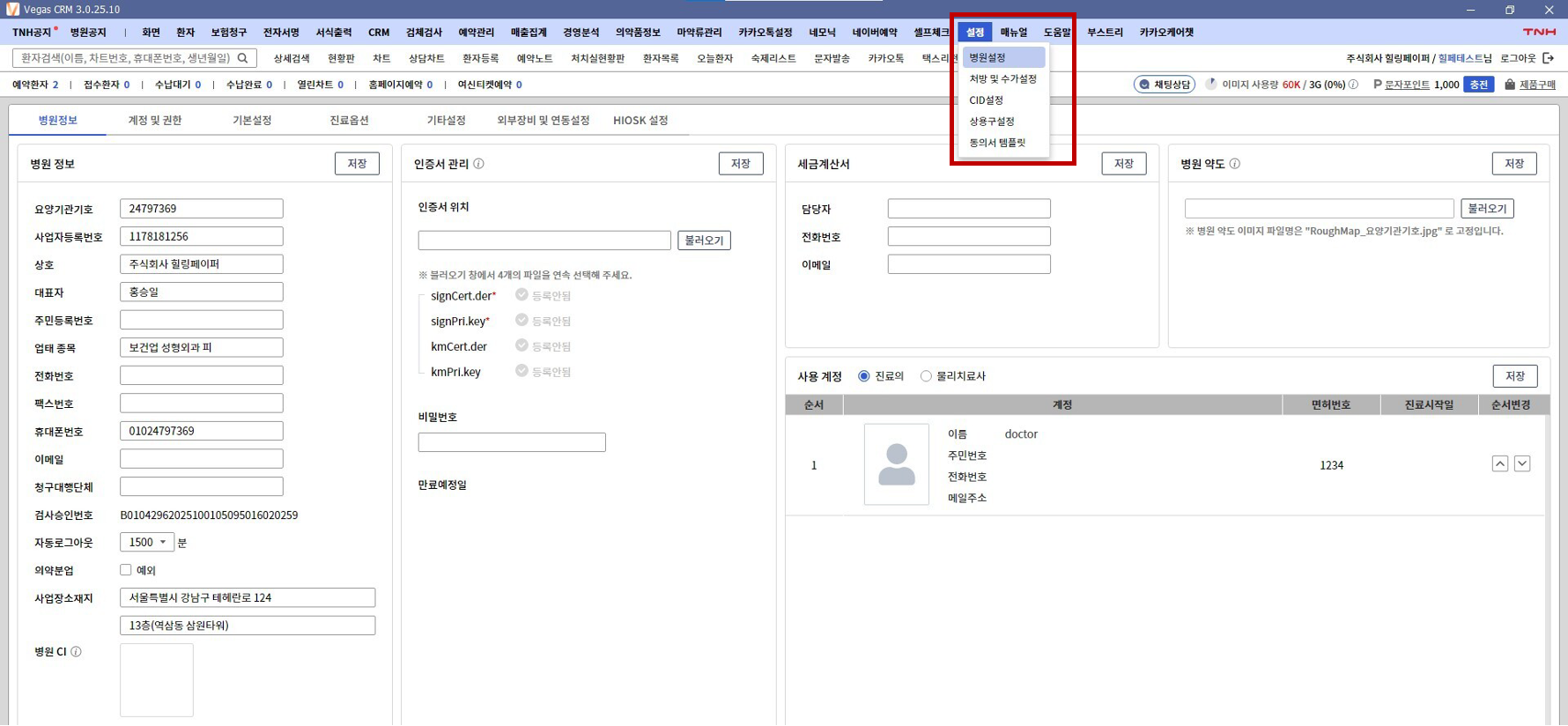This screenshot has width=1568, height=726.
Task: Move doctor account down with arrow
Action: pyautogui.click(x=1522, y=463)
